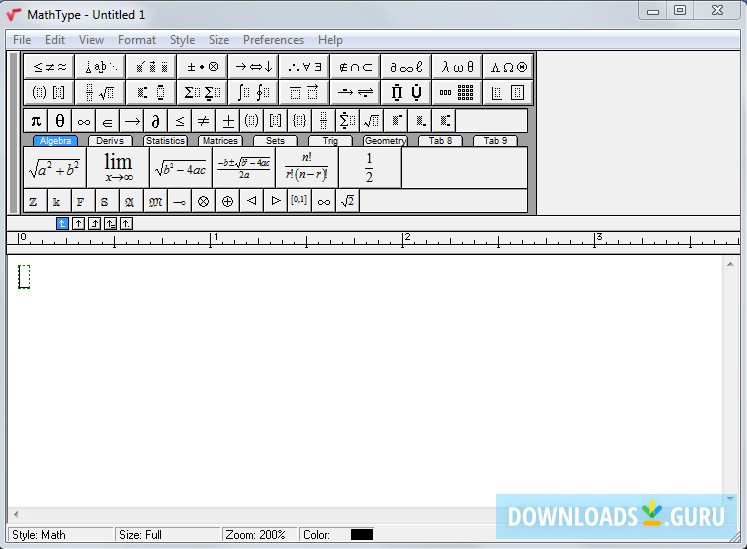Open the lowercase Greek letters palette
Viewport: 747px width, 549px height.
[x=458, y=67]
